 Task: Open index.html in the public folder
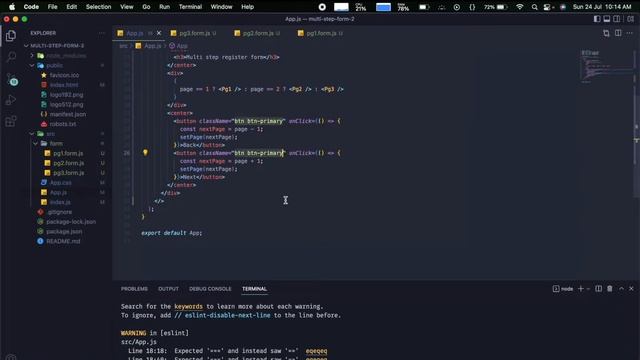point(64,85)
